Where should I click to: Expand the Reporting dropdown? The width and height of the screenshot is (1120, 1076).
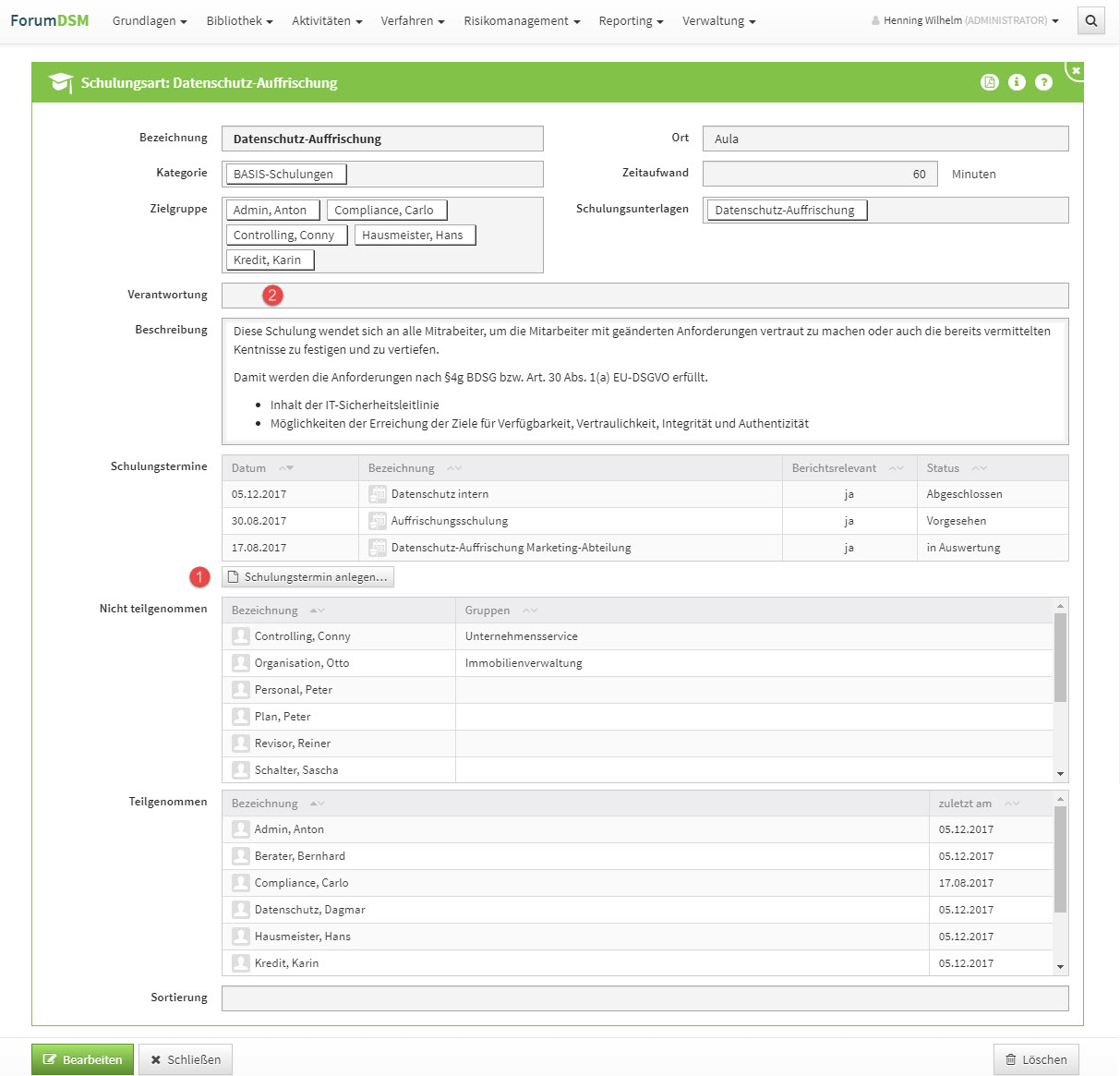pyautogui.click(x=631, y=21)
